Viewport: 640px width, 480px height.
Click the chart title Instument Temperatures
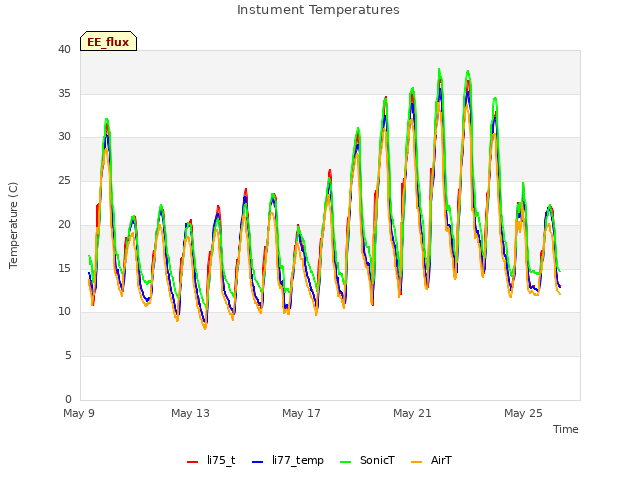(x=318, y=10)
